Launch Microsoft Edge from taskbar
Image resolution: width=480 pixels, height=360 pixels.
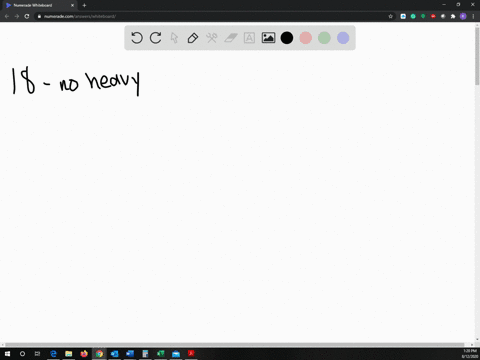click(x=53, y=354)
